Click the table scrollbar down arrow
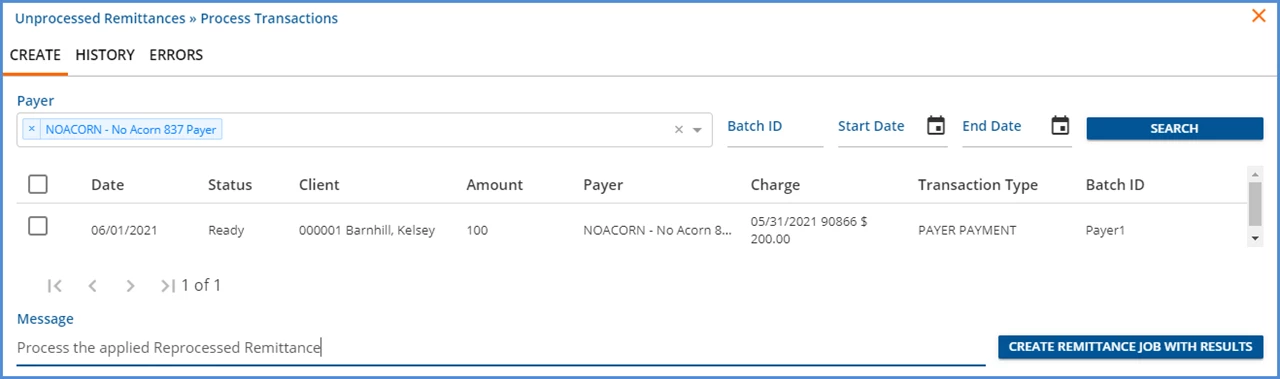Screen dimensions: 1280x379 point(1255,239)
